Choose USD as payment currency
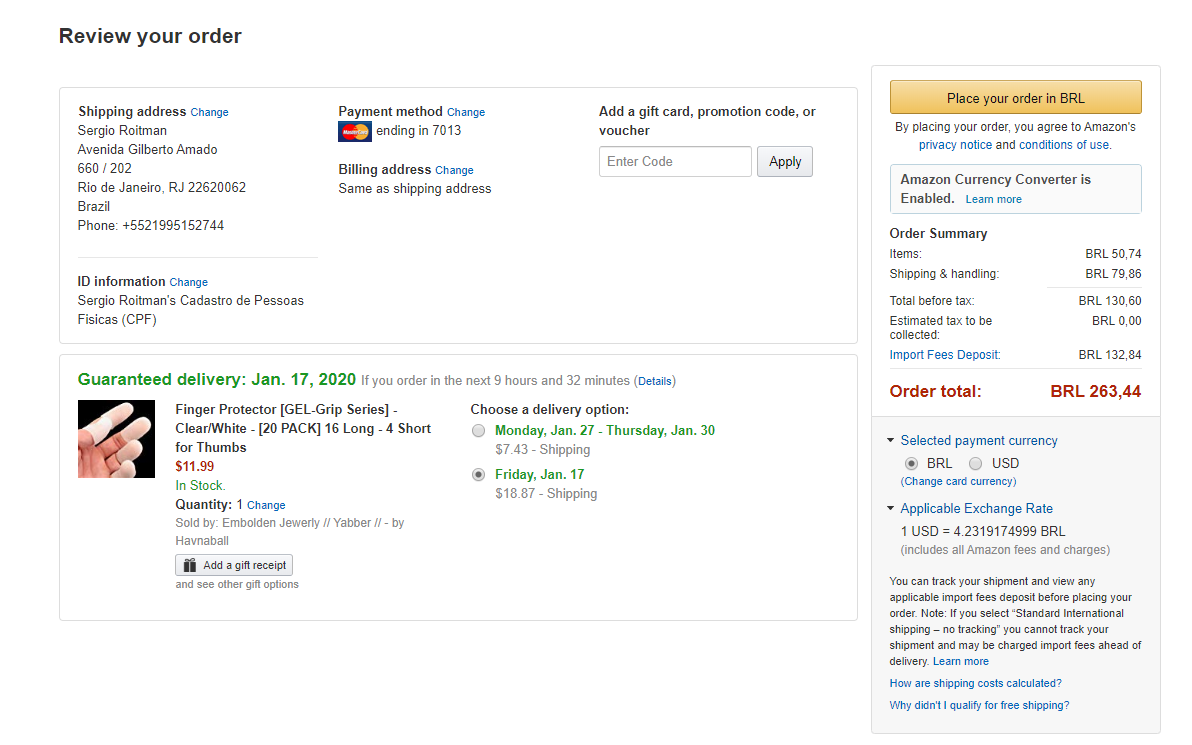 click(975, 464)
